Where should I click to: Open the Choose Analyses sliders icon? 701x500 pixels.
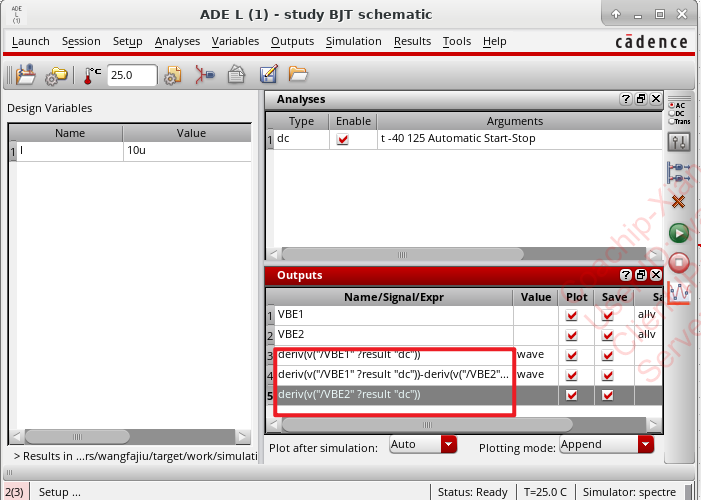(679, 141)
